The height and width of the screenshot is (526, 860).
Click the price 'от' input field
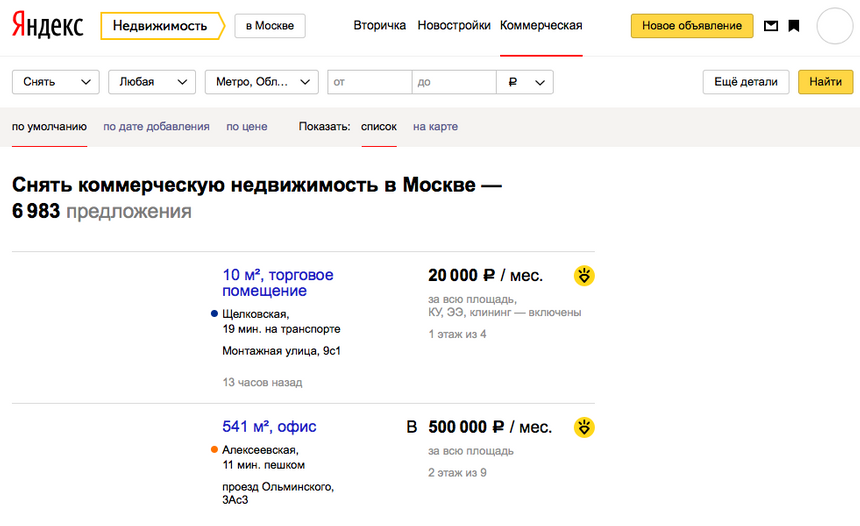[x=369, y=82]
